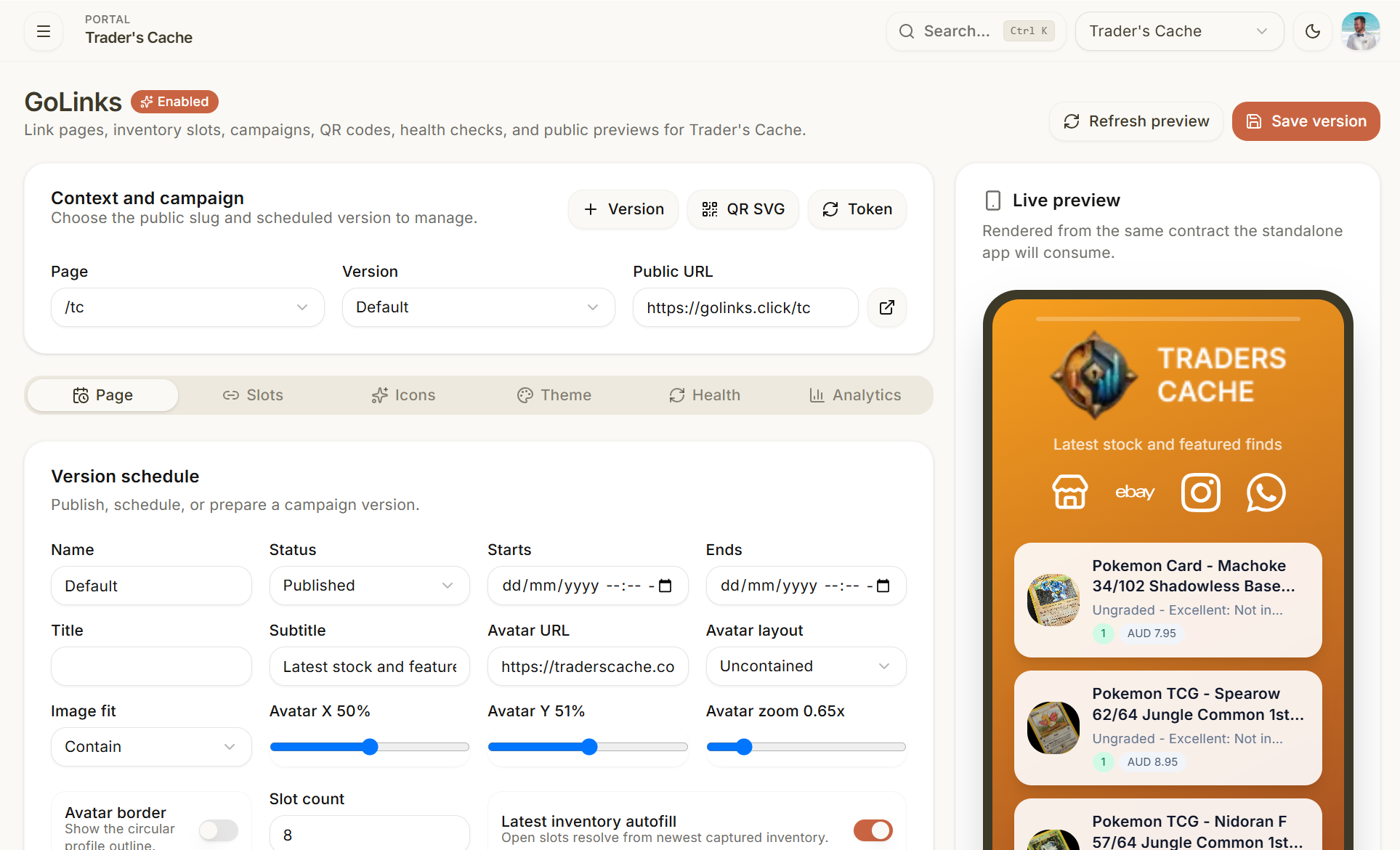Click the Refresh preview button
This screenshot has height=850, width=1400.
tap(1136, 121)
